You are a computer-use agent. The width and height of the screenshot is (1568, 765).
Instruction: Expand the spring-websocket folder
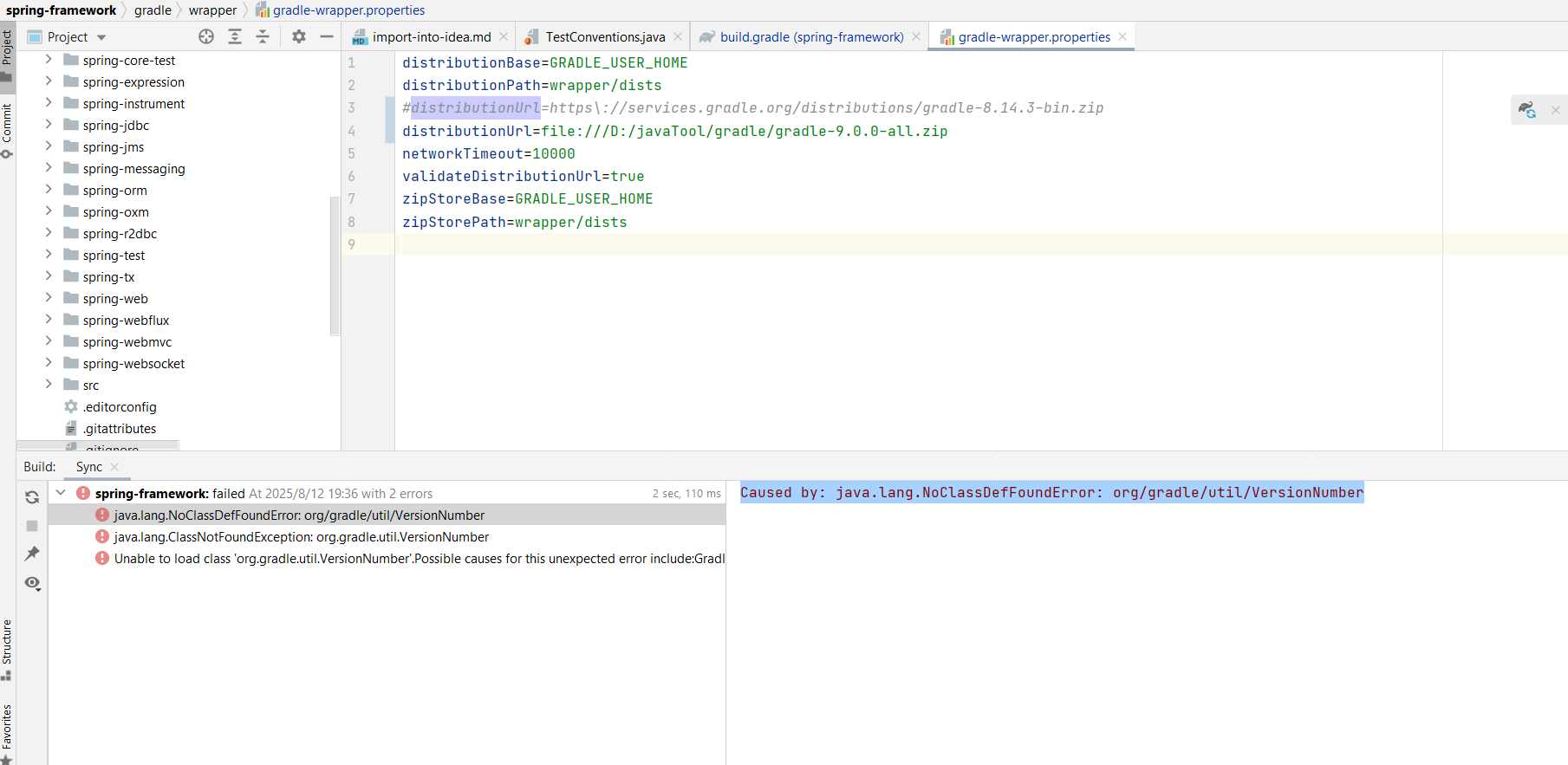coord(49,363)
